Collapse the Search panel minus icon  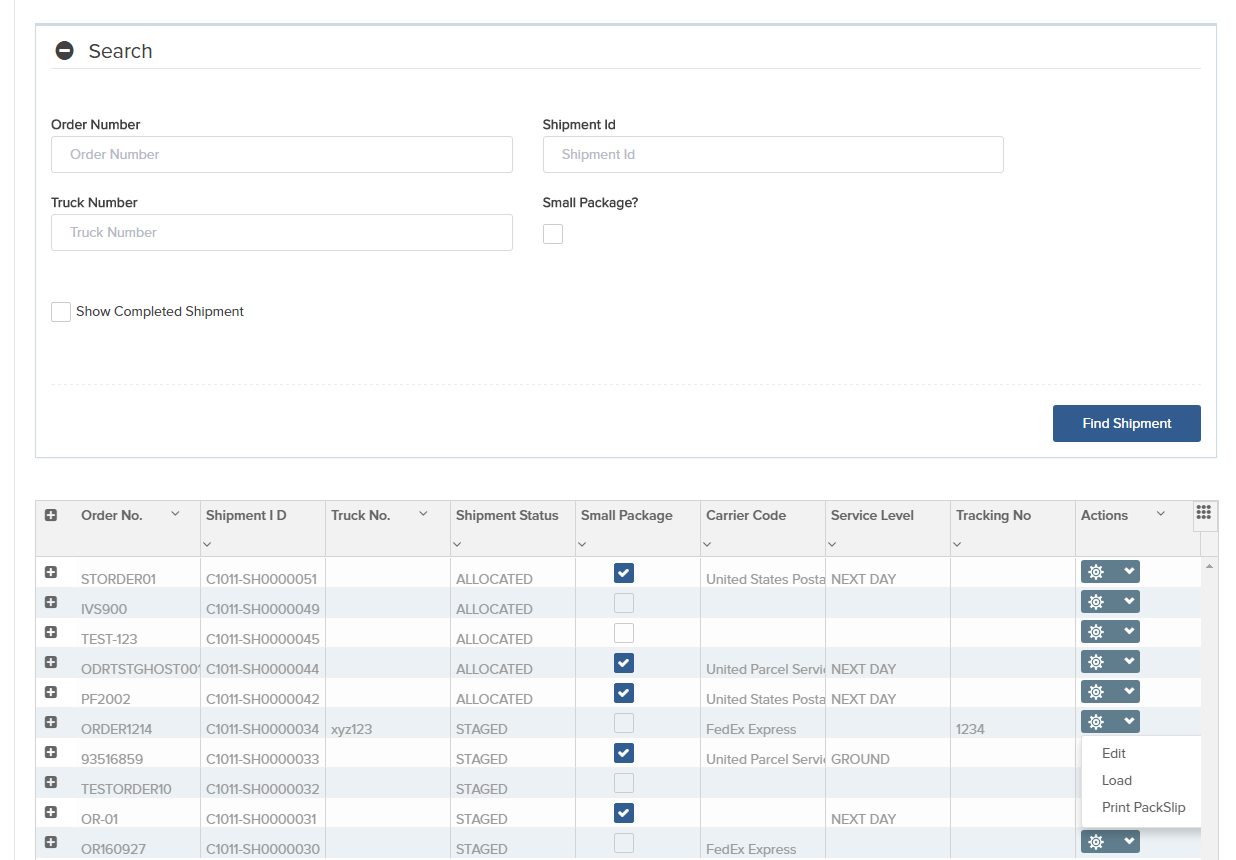[x=64, y=51]
